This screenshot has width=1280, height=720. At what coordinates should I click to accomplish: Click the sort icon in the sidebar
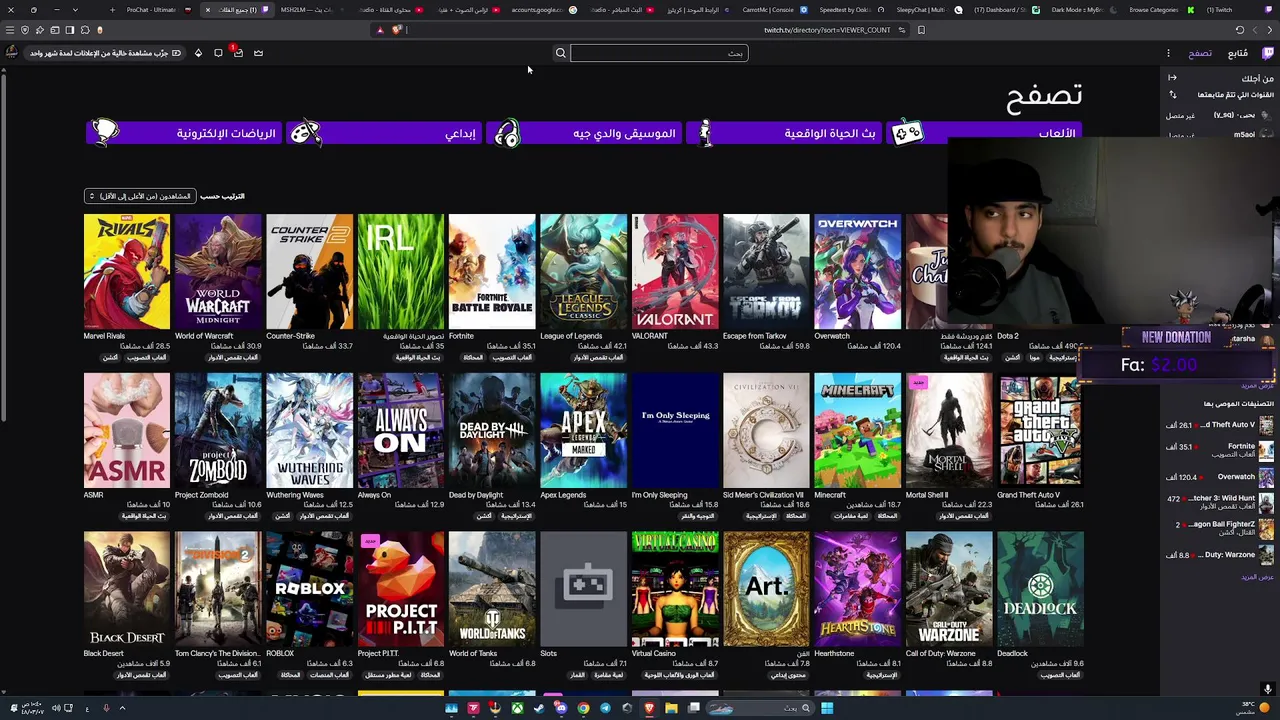click(1173, 95)
